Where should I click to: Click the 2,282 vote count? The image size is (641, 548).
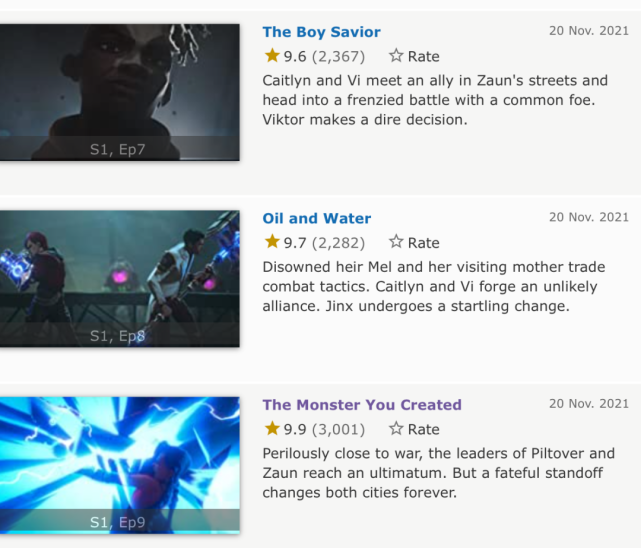[338, 243]
